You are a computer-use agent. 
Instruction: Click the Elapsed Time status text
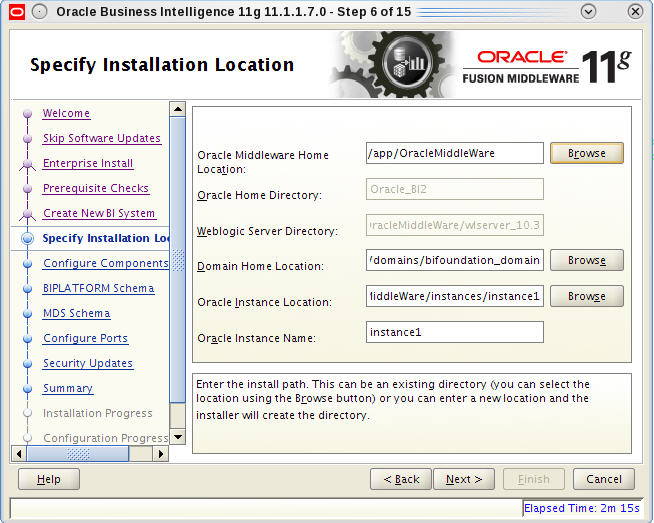point(581,508)
